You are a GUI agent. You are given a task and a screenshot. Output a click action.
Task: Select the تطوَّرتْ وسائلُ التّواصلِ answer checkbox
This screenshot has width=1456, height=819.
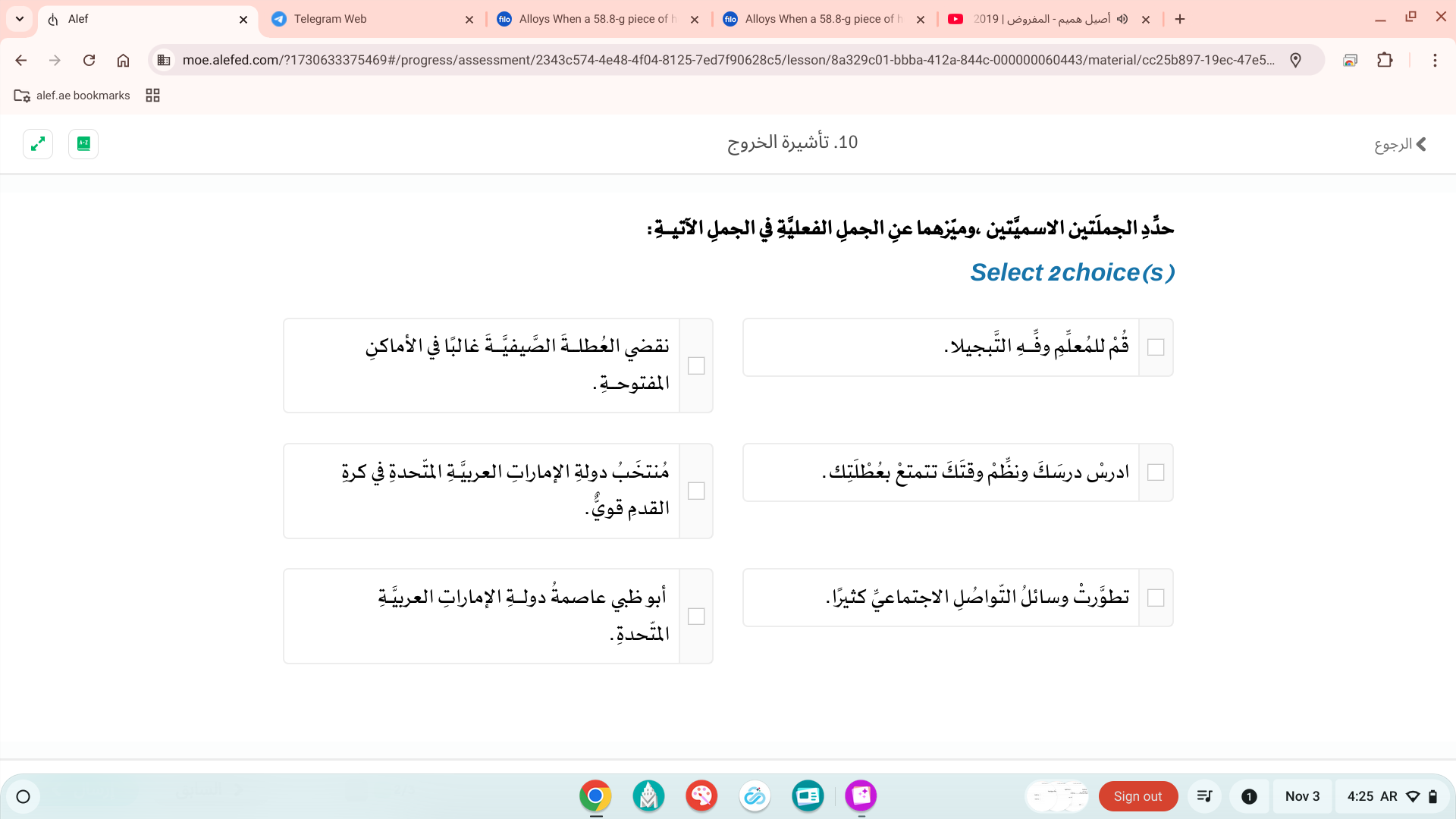pyautogui.click(x=1156, y=598)
